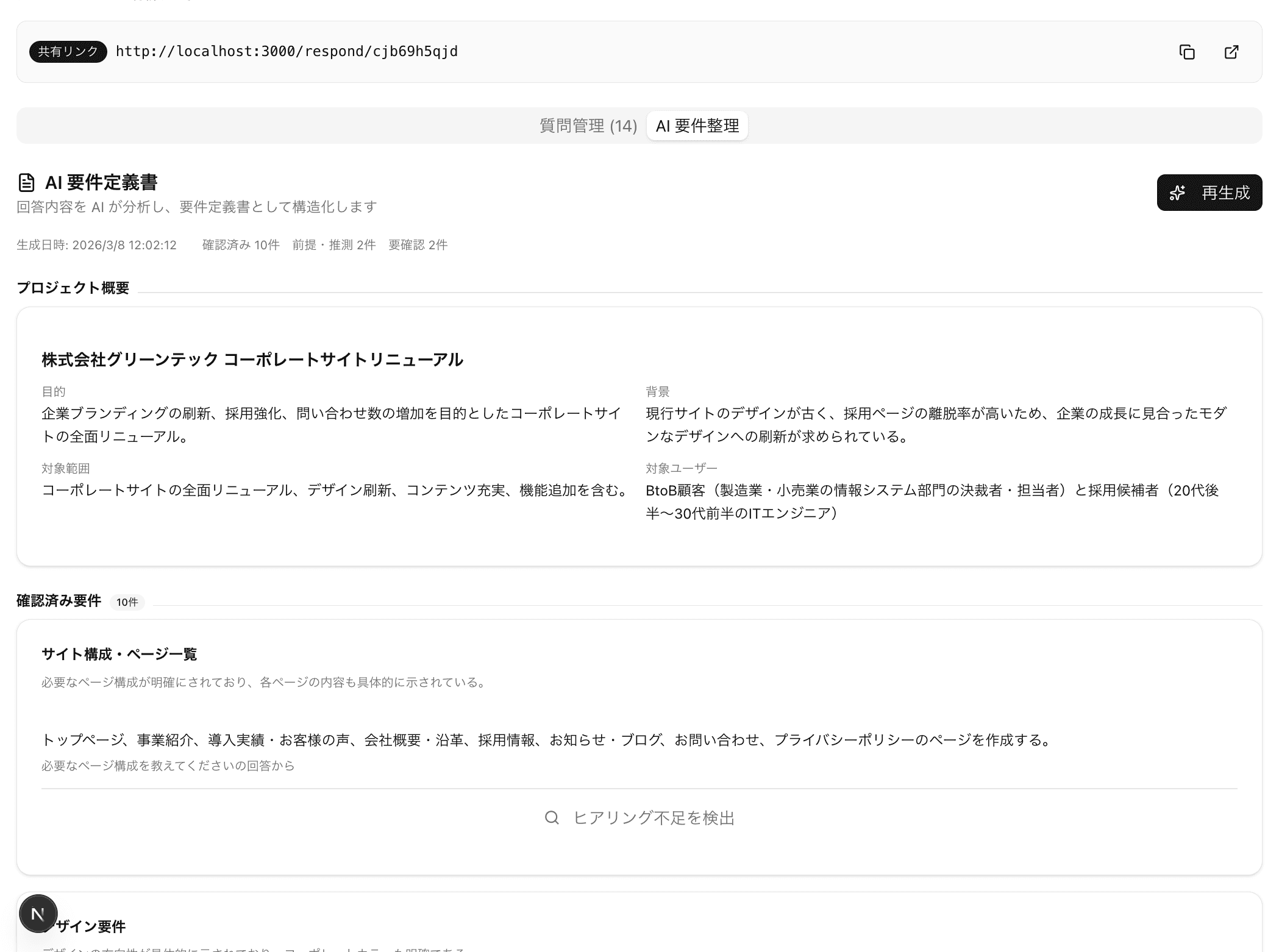Click the 10件 count badge beside 確認済み要件
The image size is (1279, 952).
tap(127, 602)
